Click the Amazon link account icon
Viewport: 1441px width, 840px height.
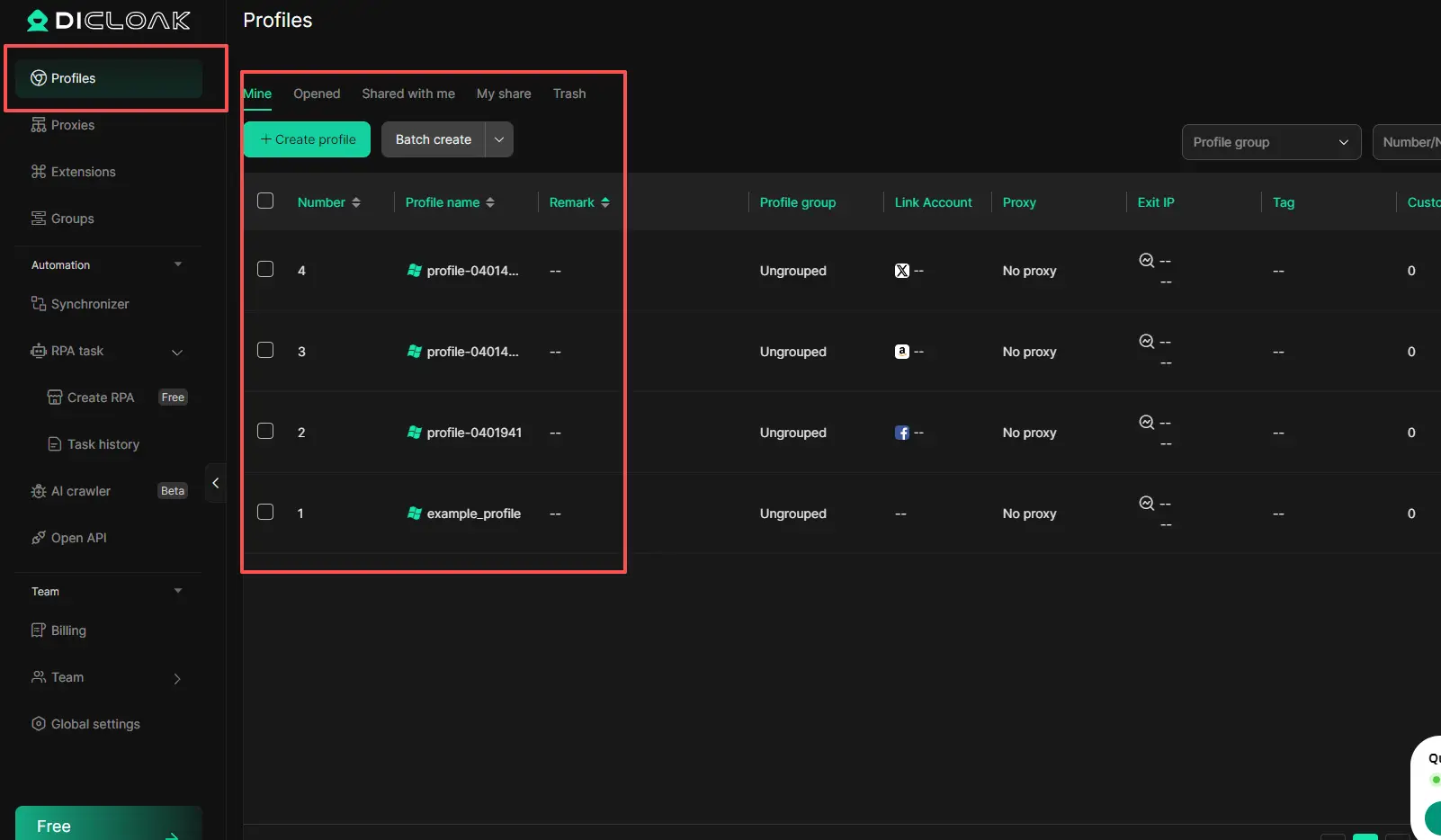[x=901, y=352]
